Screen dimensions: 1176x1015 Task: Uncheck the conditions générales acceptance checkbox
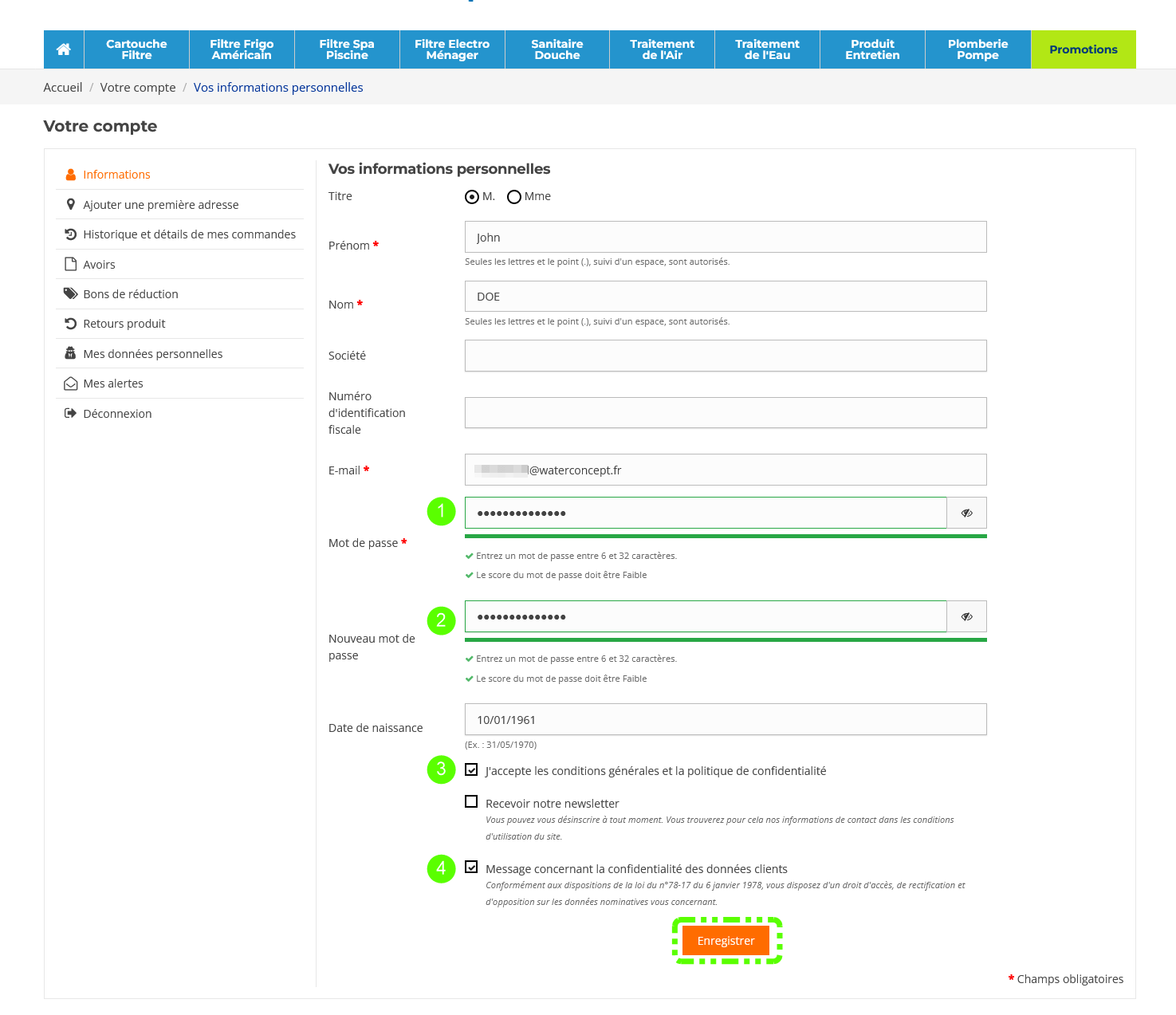coord(472,769)
